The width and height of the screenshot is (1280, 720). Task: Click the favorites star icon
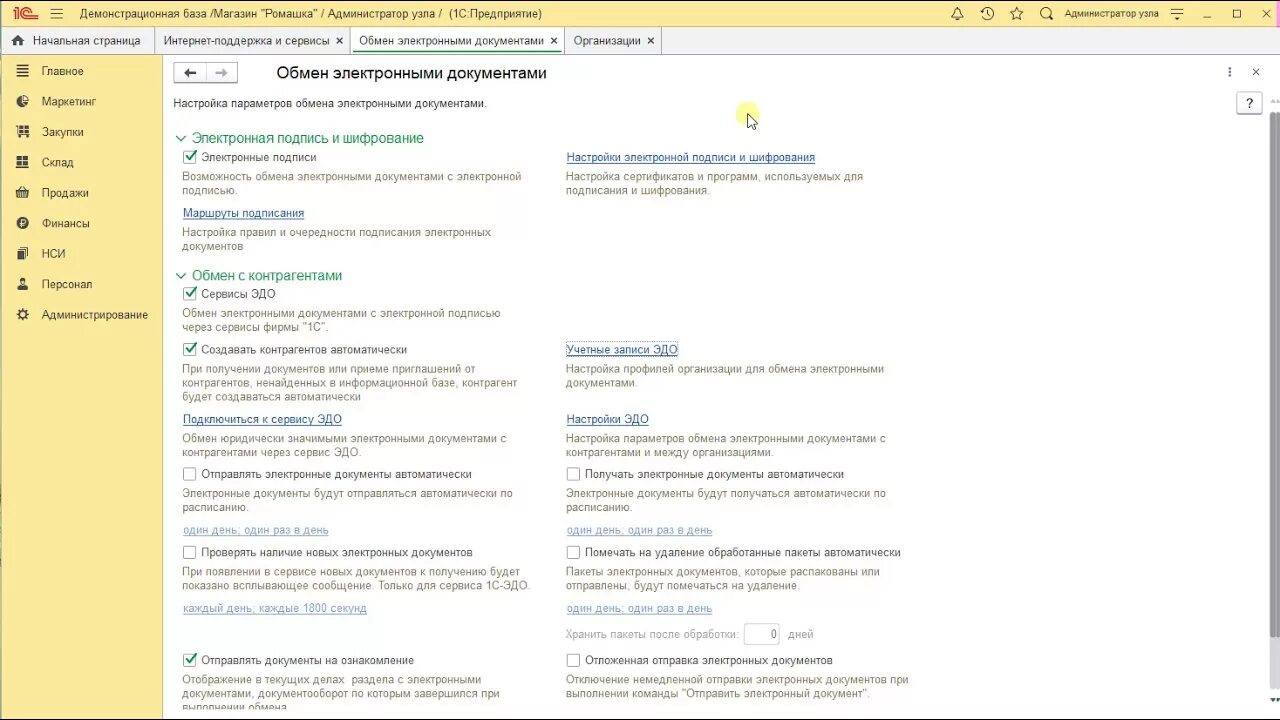pyautogui.click(x=1017, y=14)
